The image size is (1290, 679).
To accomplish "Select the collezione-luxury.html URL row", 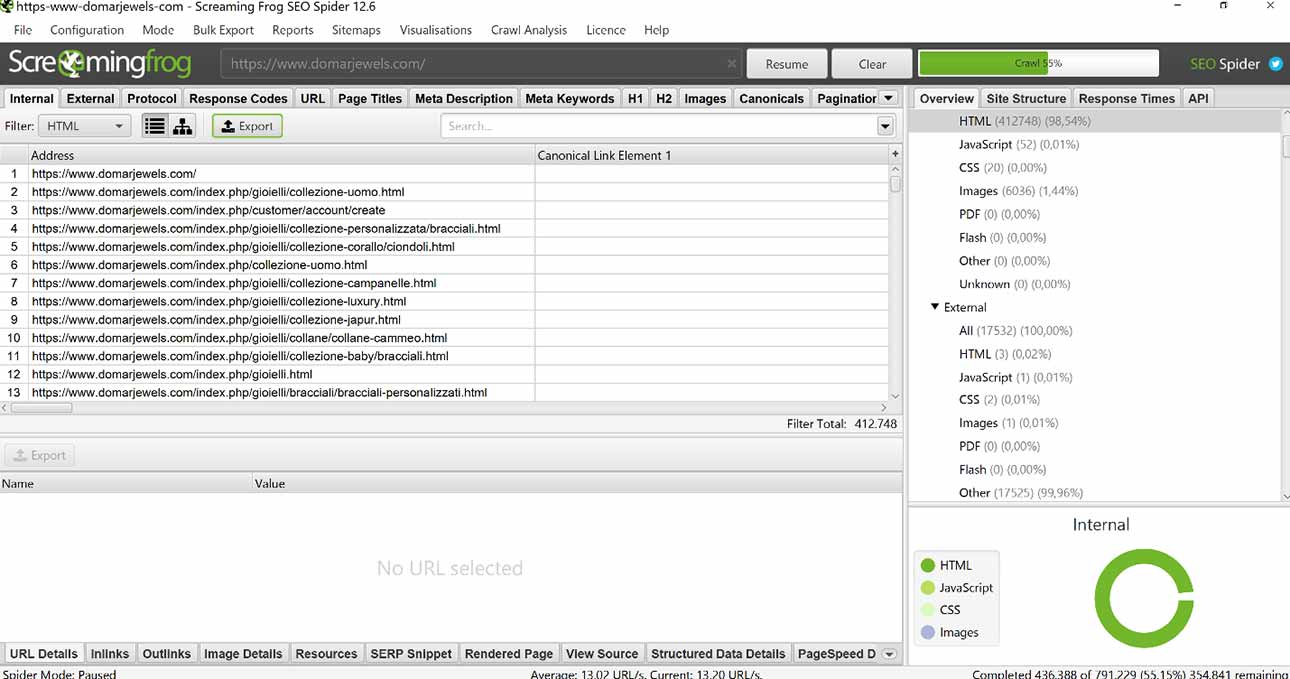I will 444,301.
